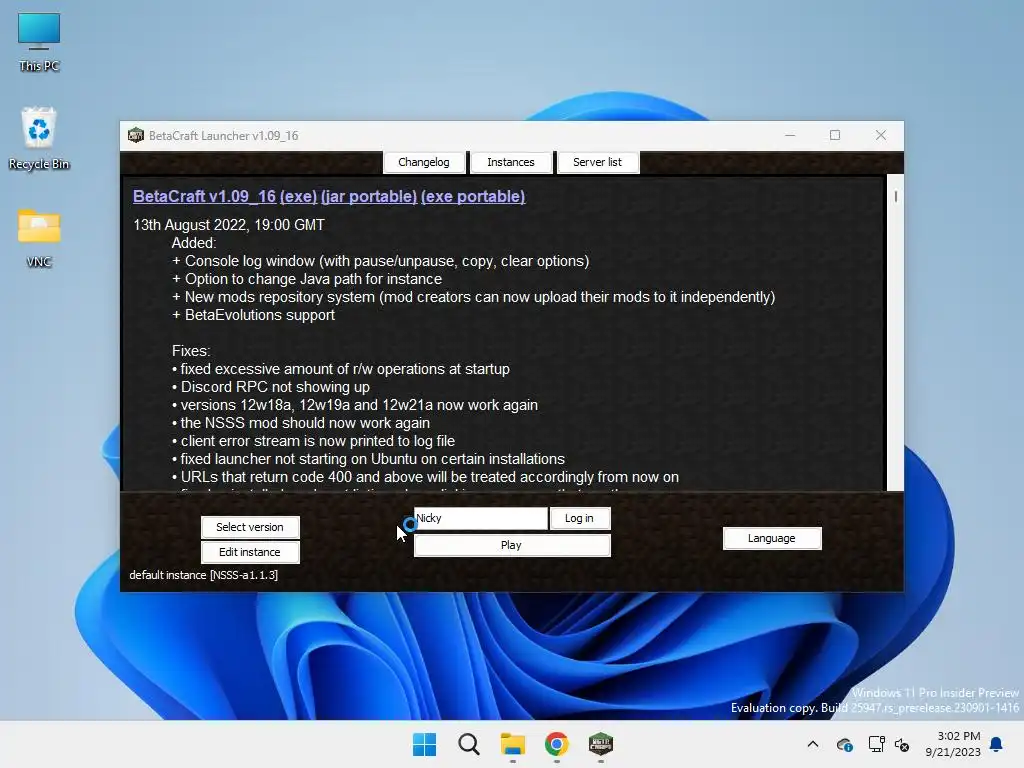Open the Instances tab

(511, 162)
